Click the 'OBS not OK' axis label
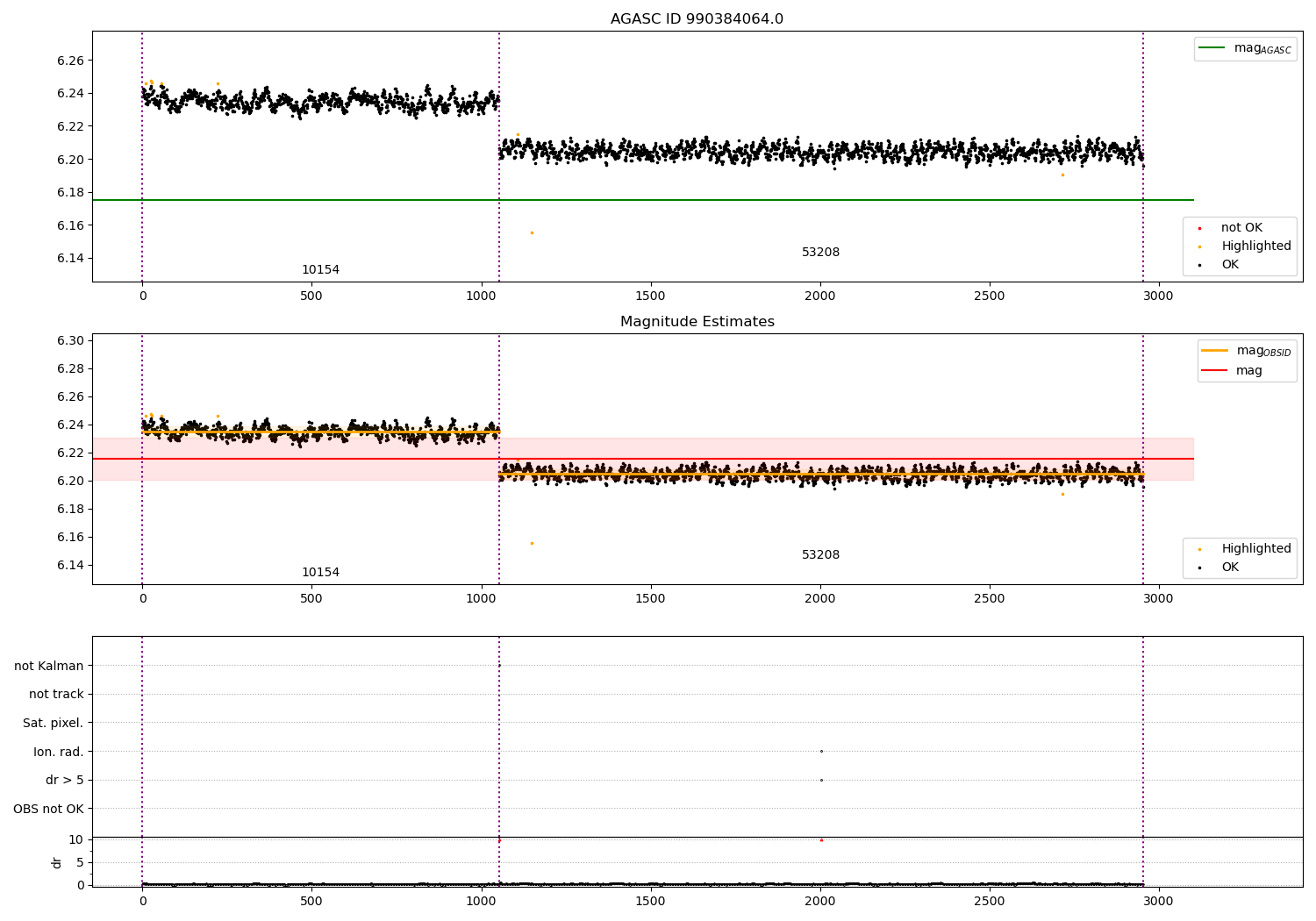 (x=49, y=809)
